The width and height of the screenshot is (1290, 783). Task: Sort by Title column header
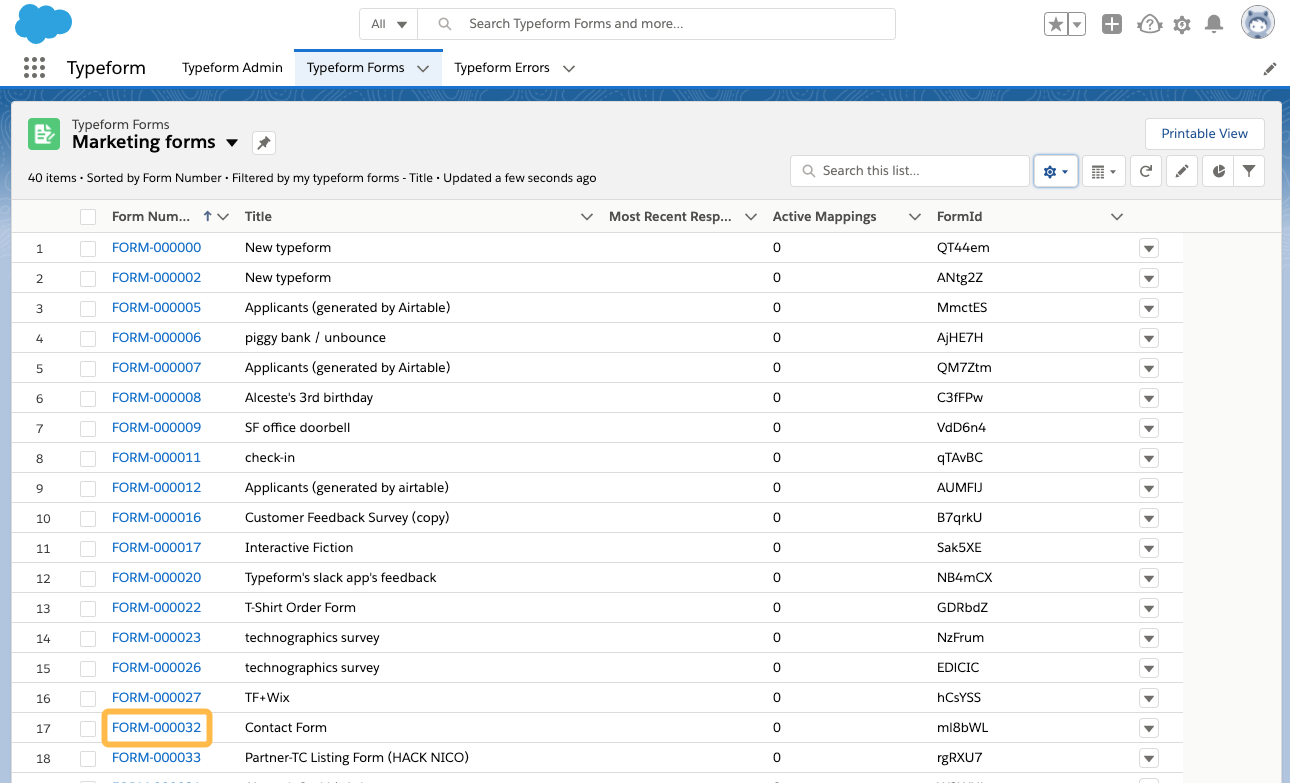click(258, 216)
